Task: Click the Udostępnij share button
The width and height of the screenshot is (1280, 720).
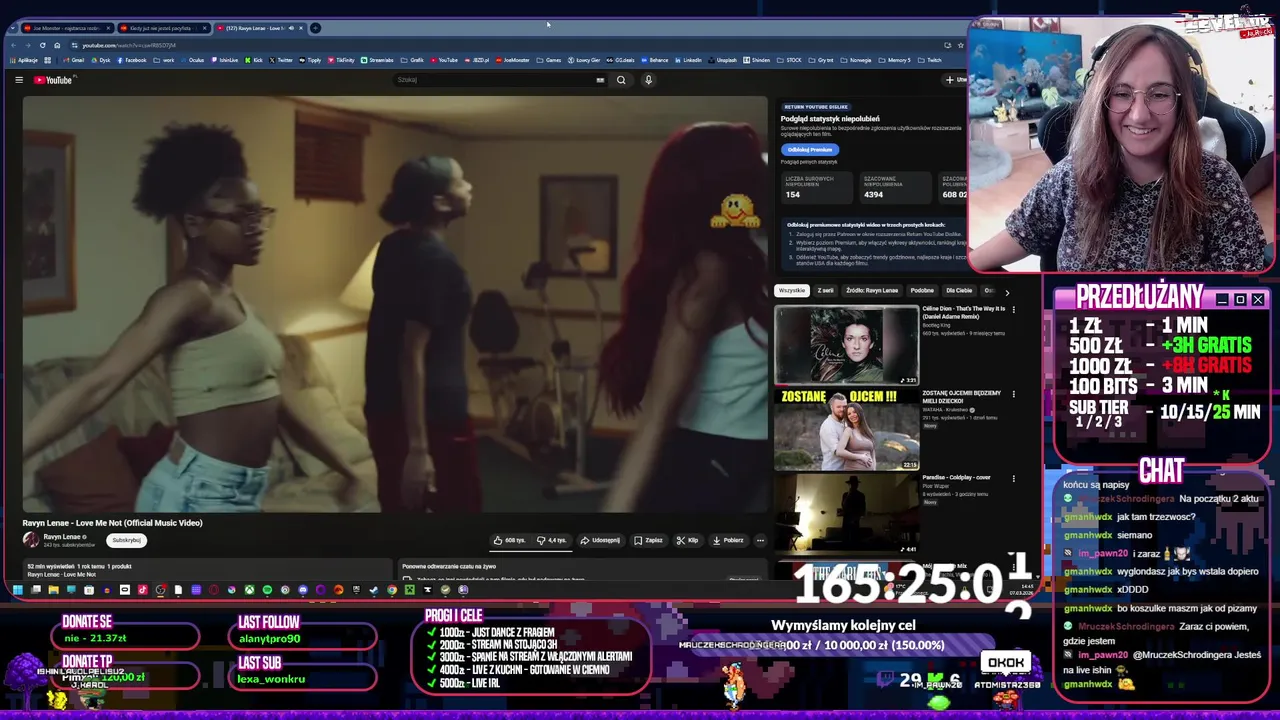Action: (600, 540)
